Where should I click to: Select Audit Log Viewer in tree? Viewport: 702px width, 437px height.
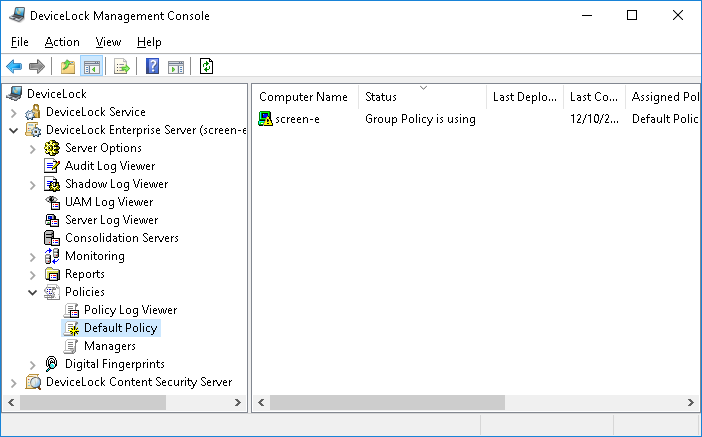coord(109,166)
